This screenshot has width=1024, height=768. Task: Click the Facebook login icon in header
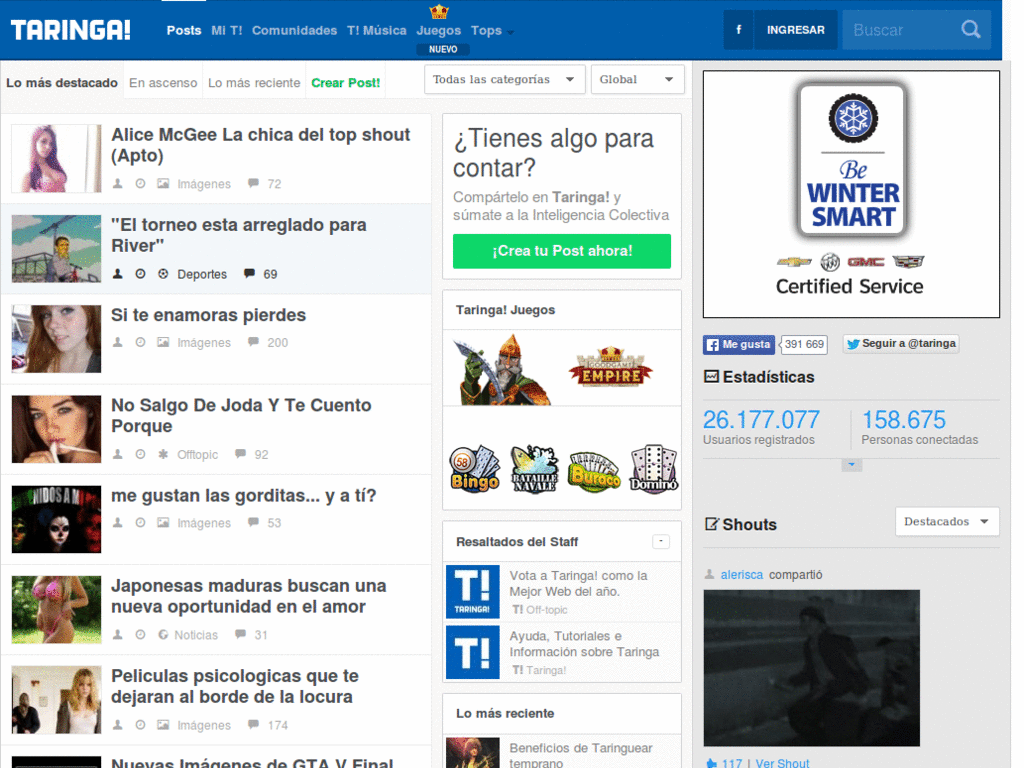click(x=739, y=29)
